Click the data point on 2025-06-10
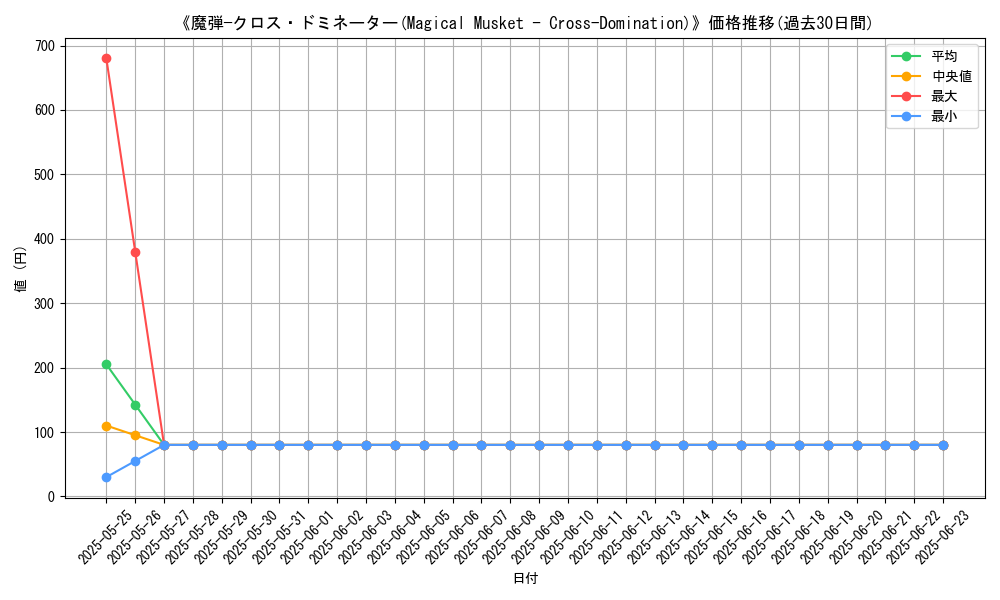This screenshot has height=600, width=1000. click(568, 446)
